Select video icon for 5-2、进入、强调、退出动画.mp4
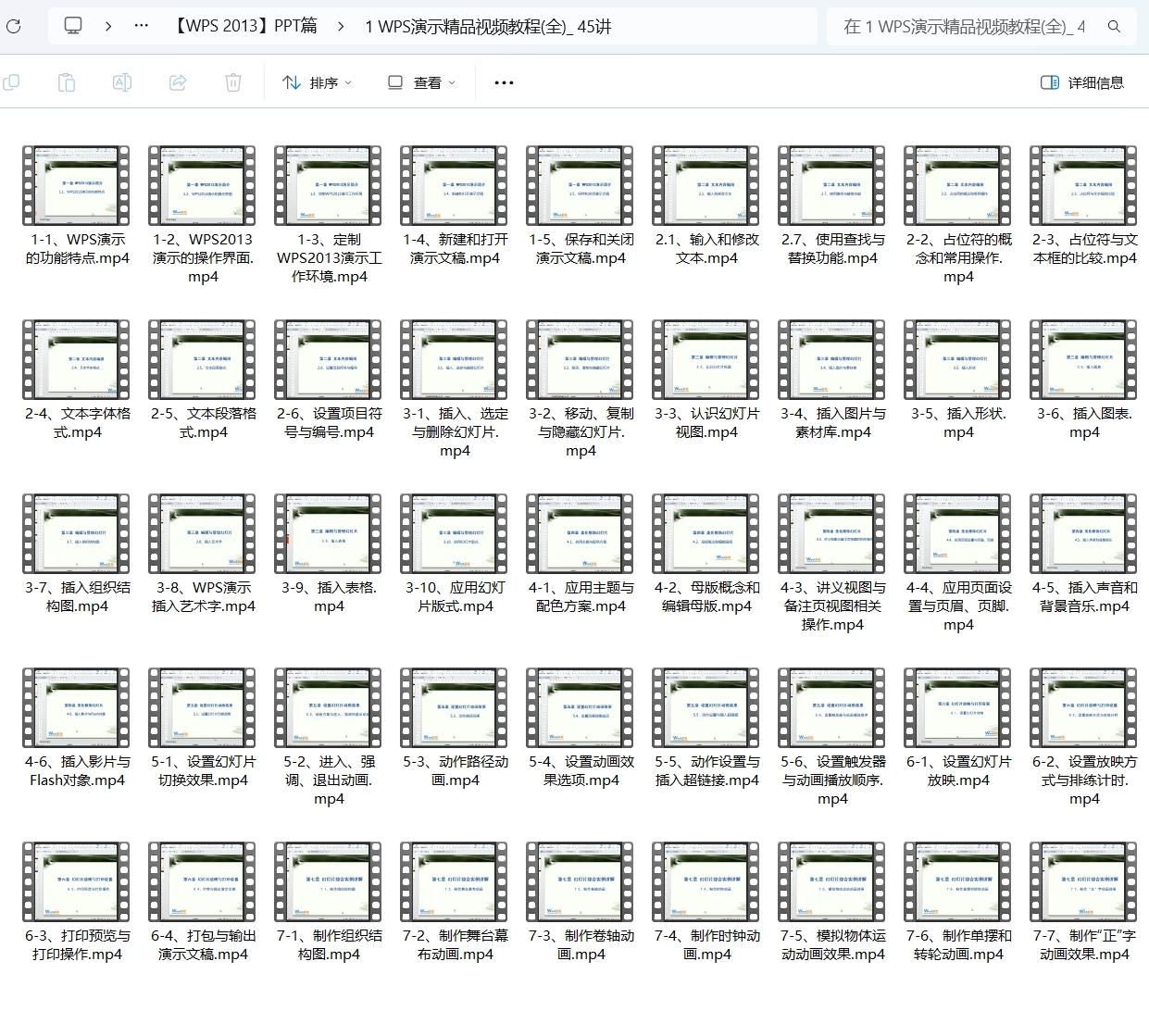 coord(329,708)
